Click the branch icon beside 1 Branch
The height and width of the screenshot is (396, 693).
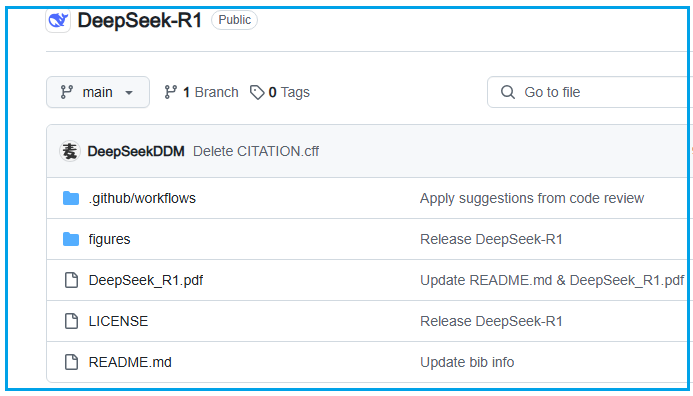[x=171, y=92]
